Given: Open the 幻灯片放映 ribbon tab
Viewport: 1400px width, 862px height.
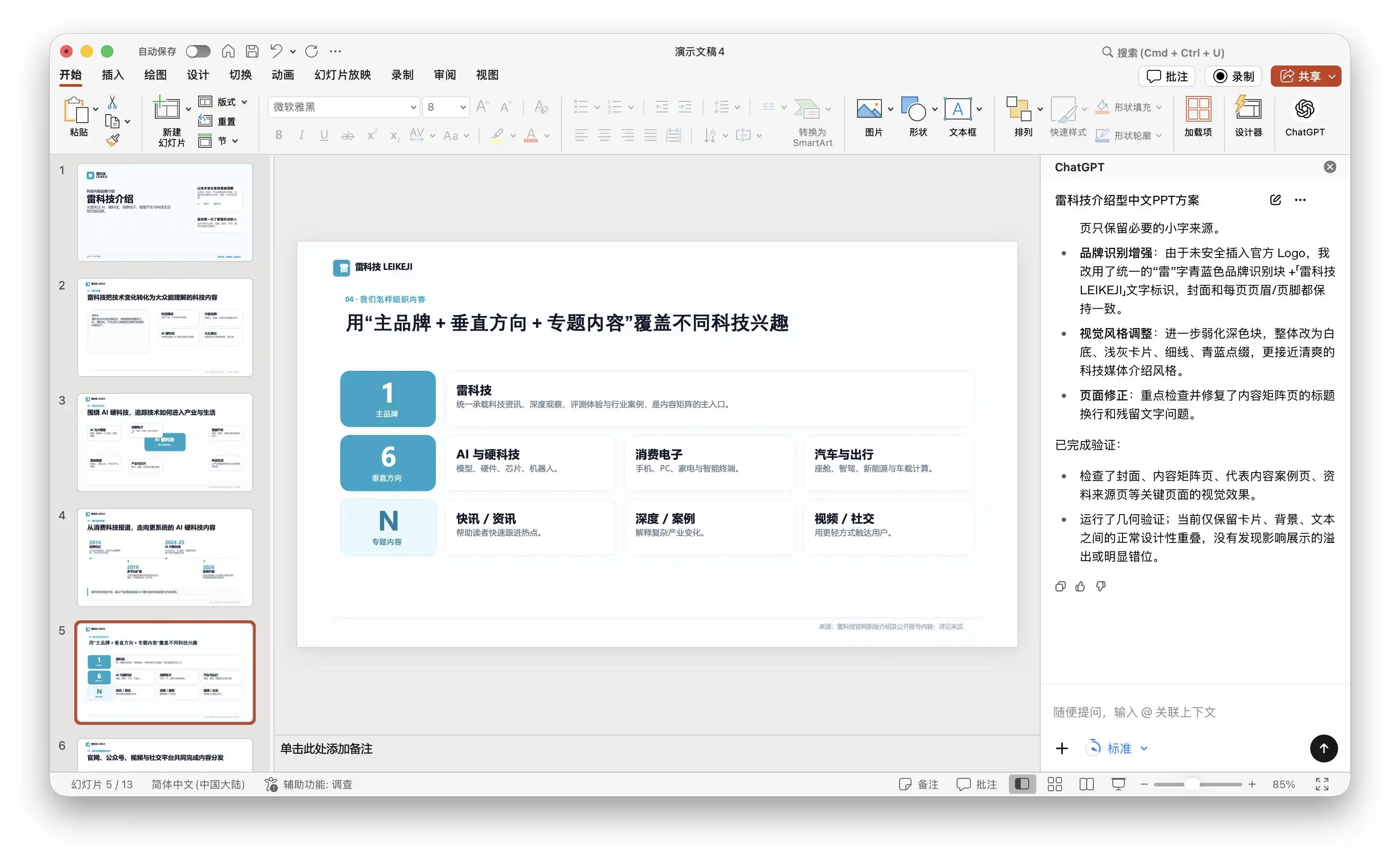Looking at the screenshot, I should [342, 75].
